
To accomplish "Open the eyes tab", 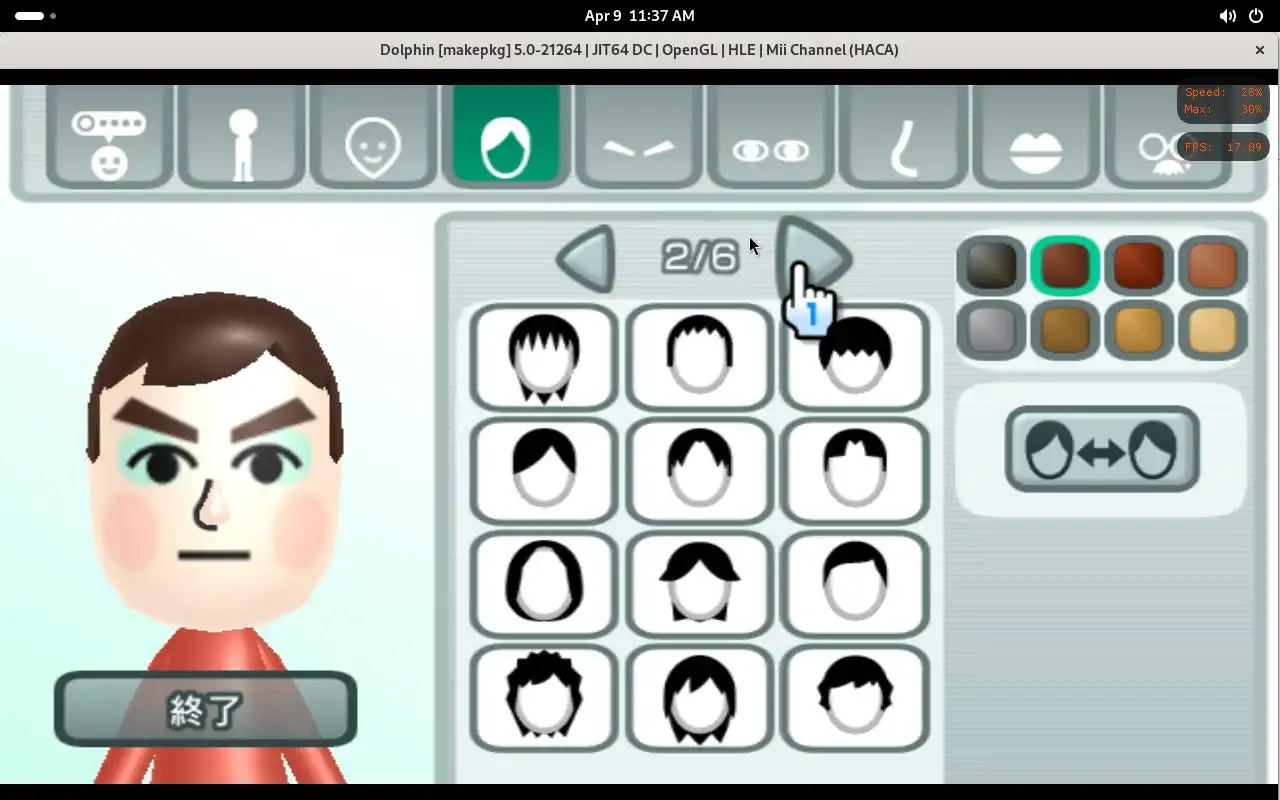I will tap(771, 137).
